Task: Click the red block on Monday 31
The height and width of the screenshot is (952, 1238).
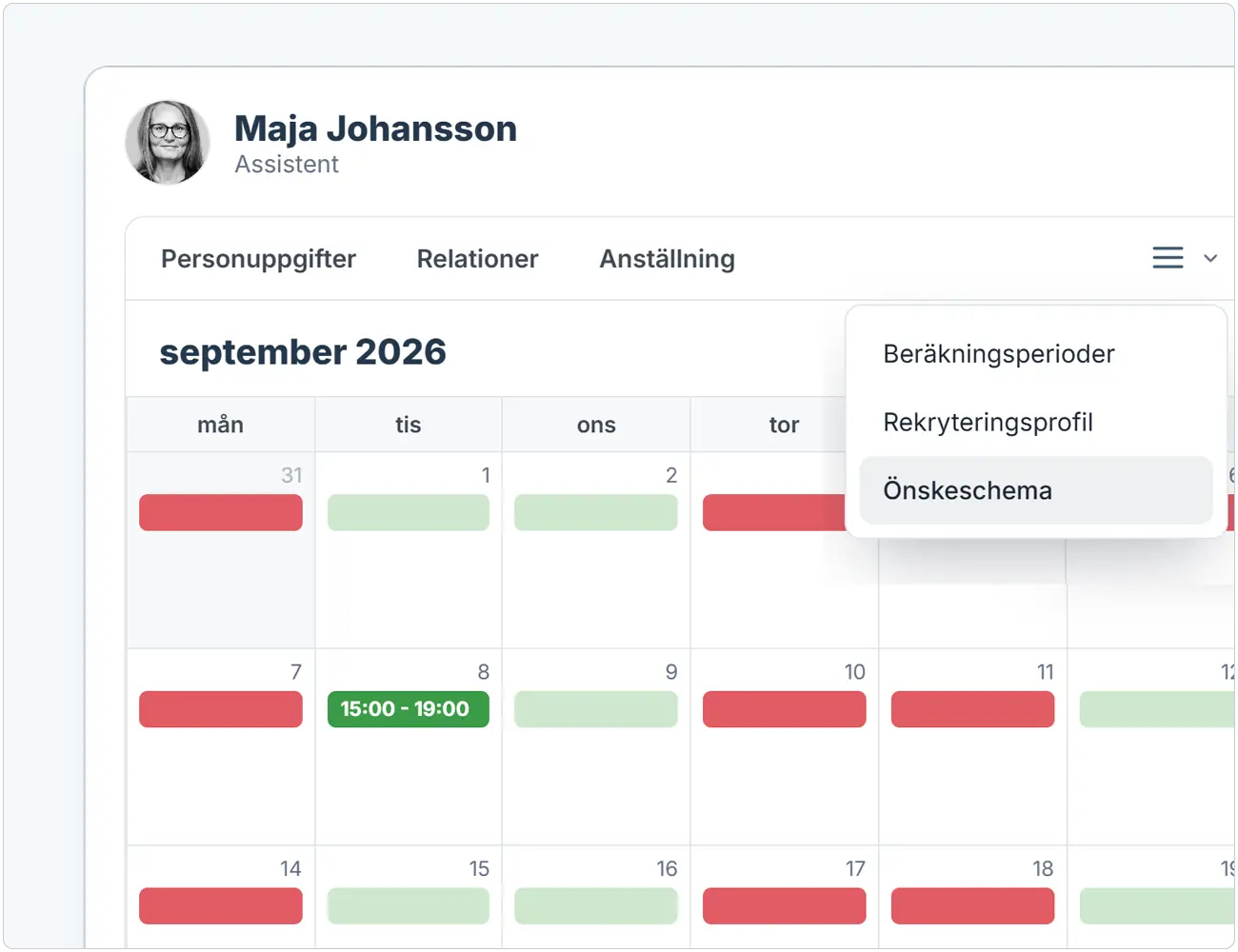Action: [221, 512]
